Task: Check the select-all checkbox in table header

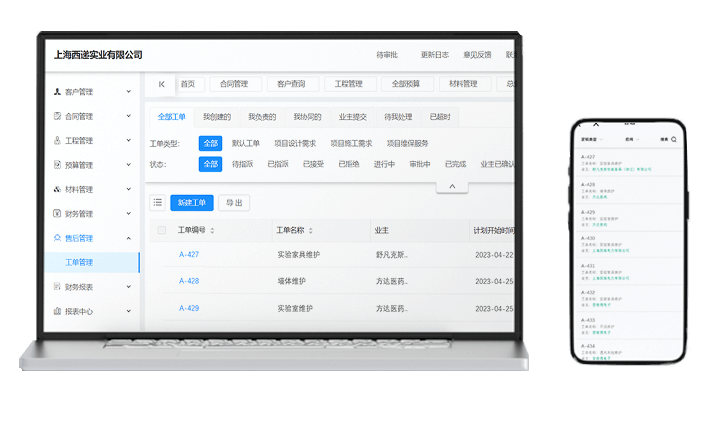Action: coord(161,230)
